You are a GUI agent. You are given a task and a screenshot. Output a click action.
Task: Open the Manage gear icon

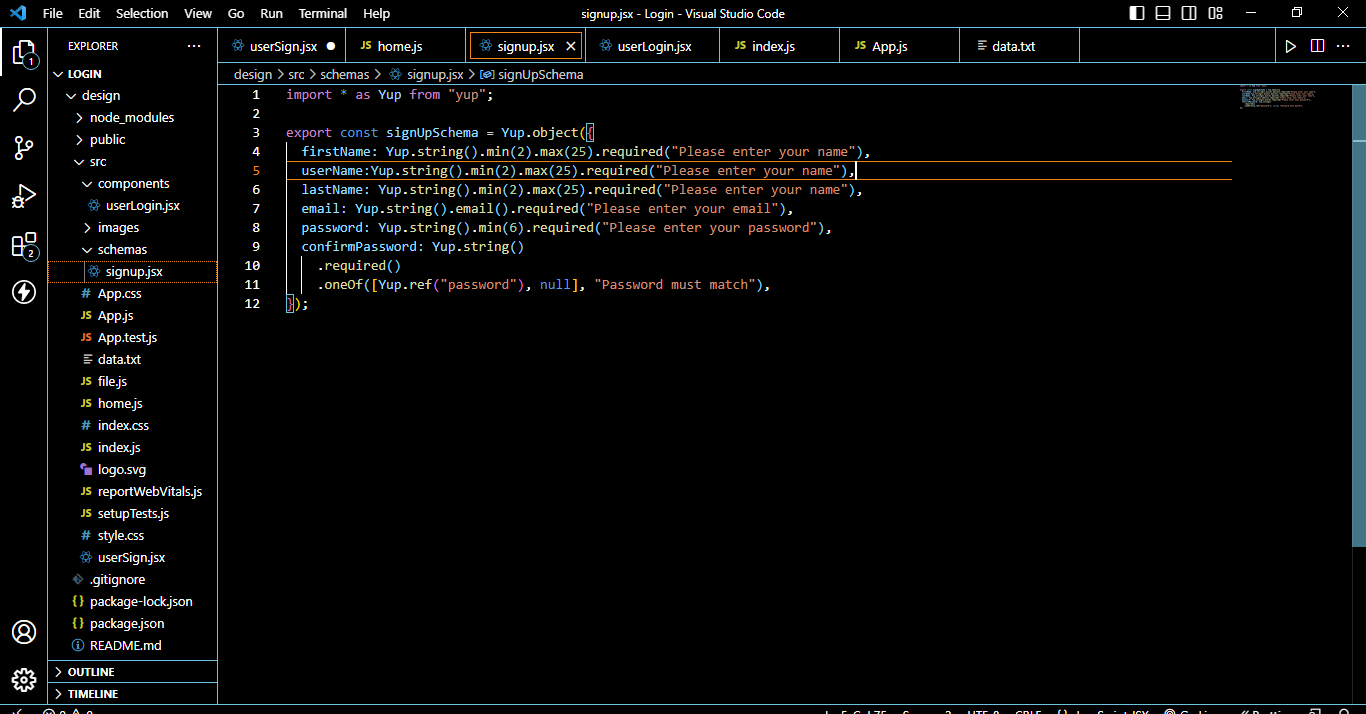tap(24, 680)
